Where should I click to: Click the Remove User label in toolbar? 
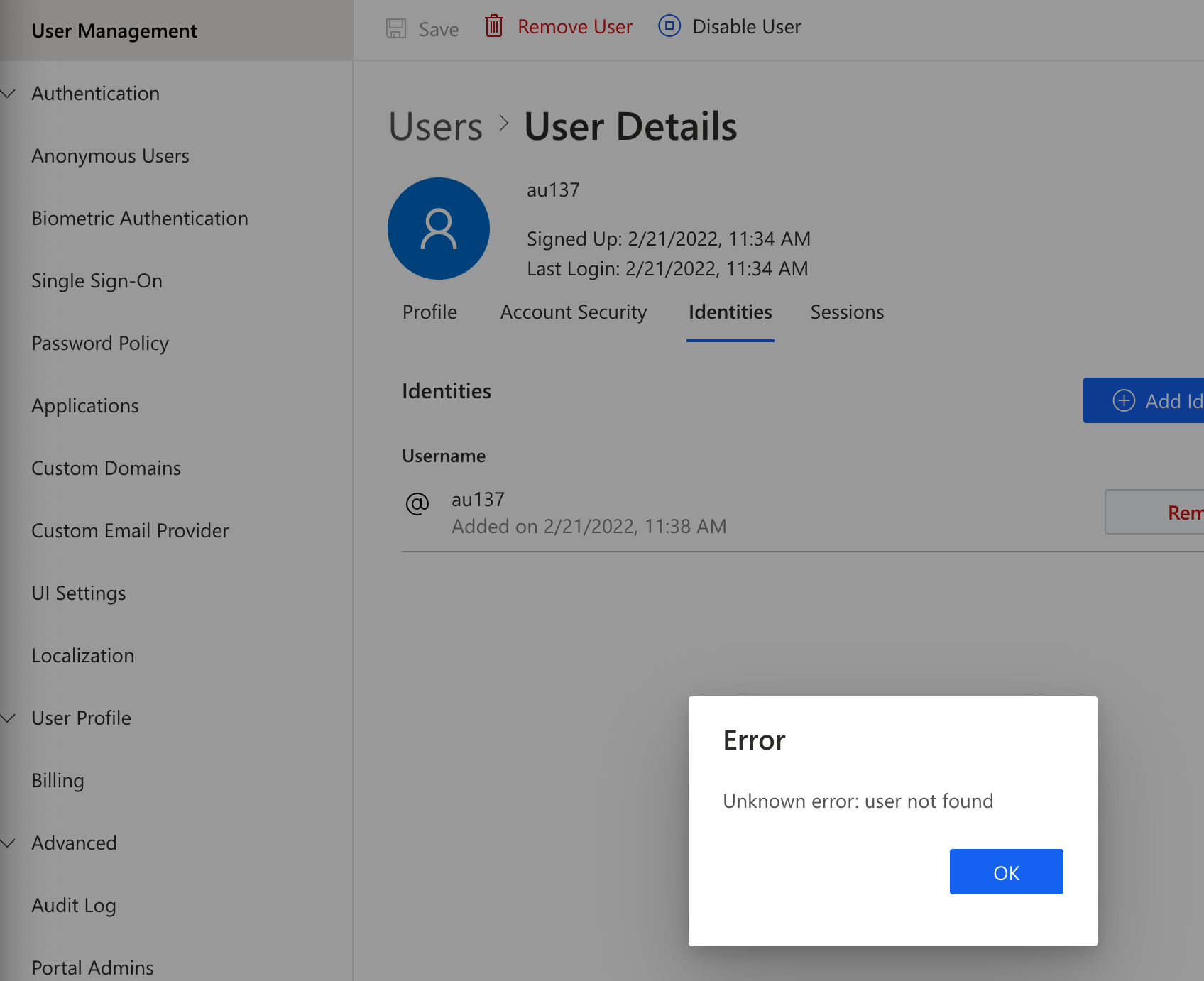pos(575,27)
